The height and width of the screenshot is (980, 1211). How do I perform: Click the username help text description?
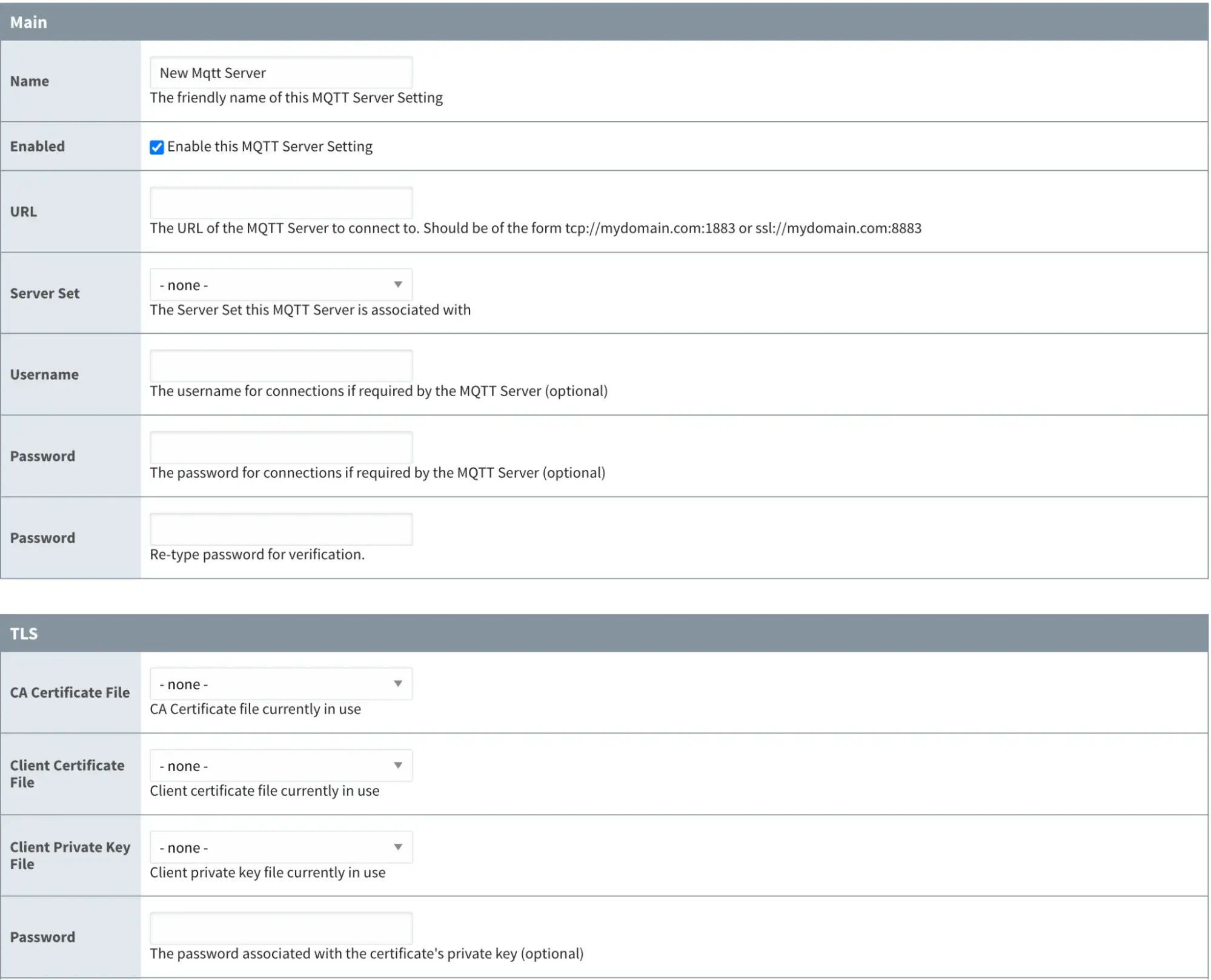(379, 391)
